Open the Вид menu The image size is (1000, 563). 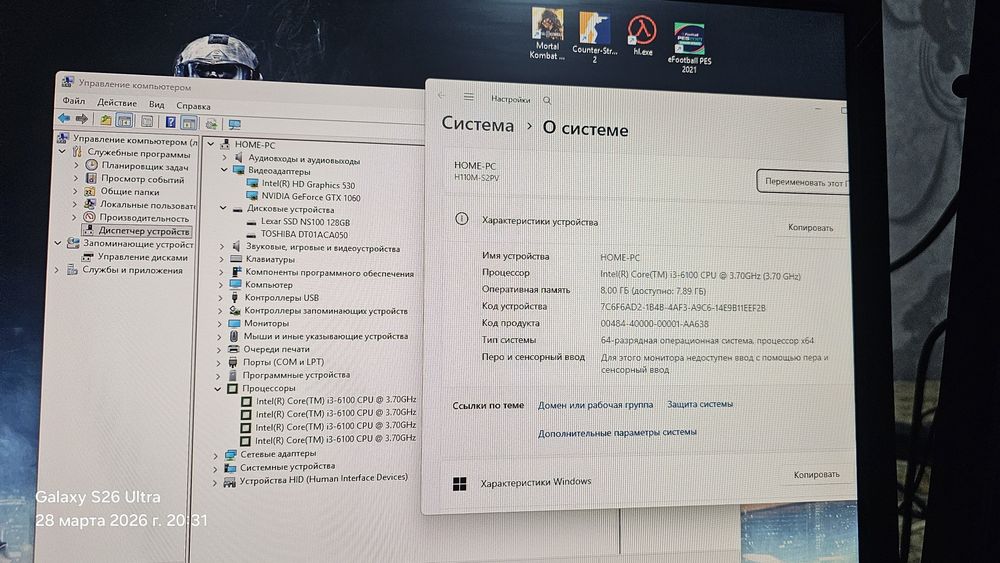(157, 105)
